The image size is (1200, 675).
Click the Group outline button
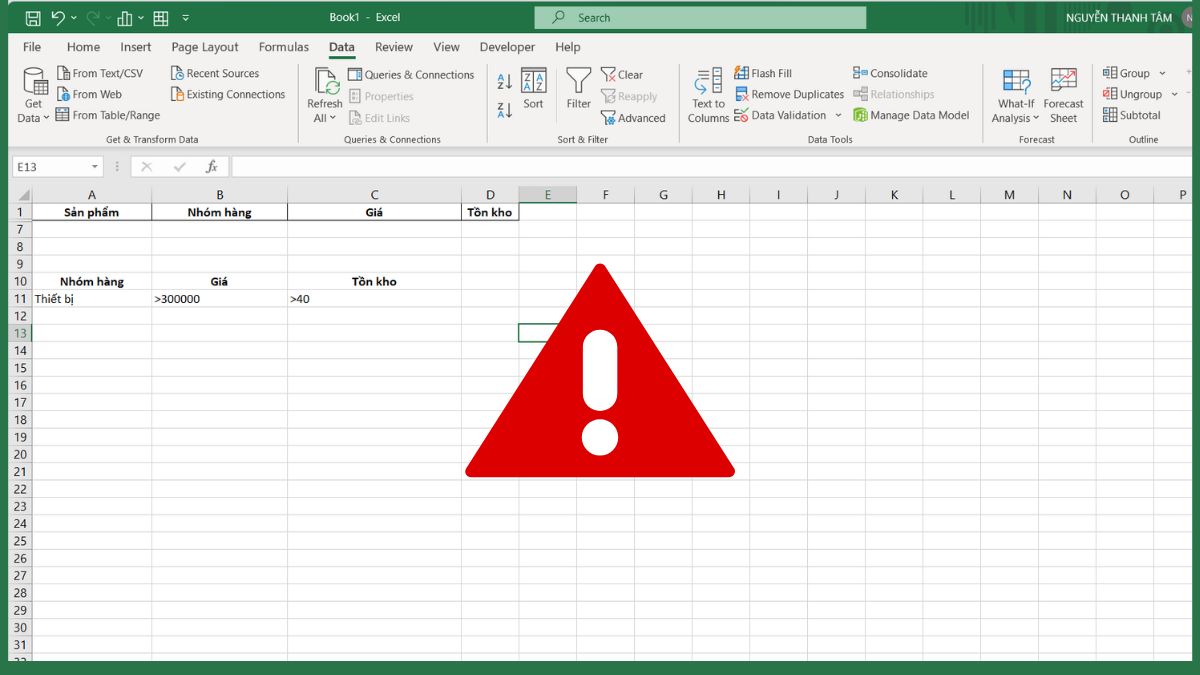click(x=1127, y=73)
